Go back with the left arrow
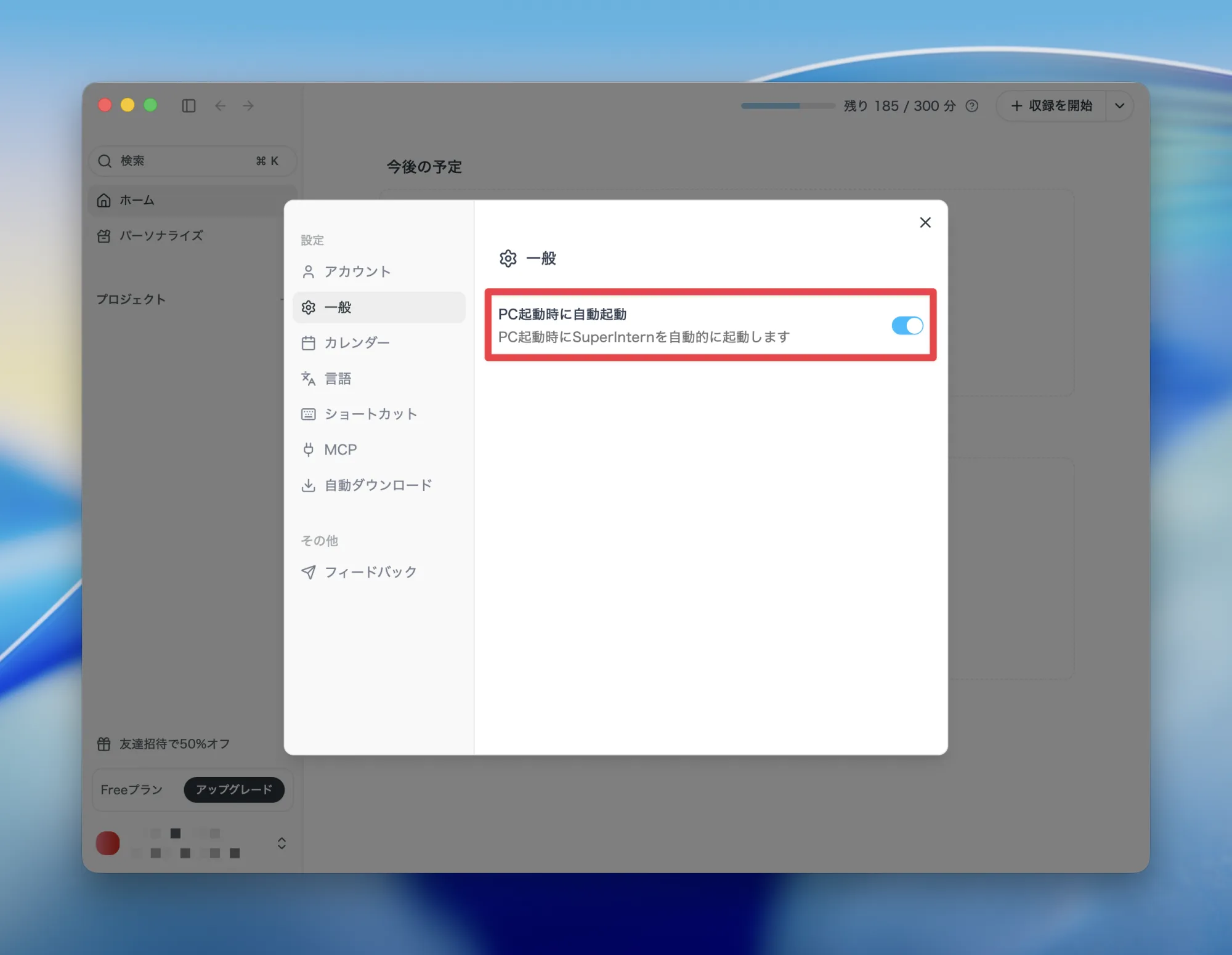Image resolution: width=1232 pixels, height=955 pixels. pos(220,106)
